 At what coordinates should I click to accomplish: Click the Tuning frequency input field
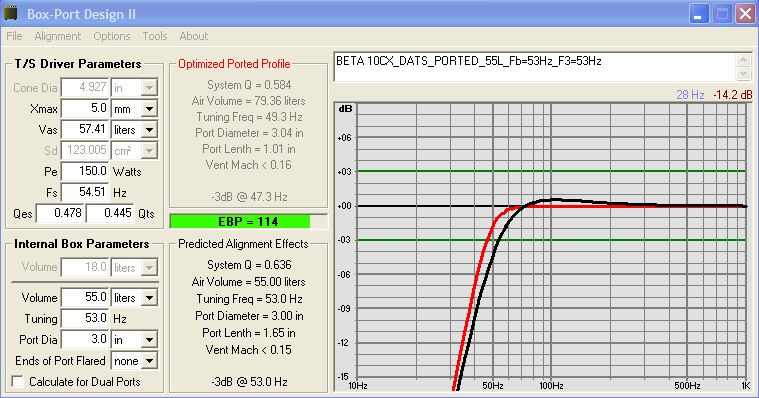coord(85,319)
